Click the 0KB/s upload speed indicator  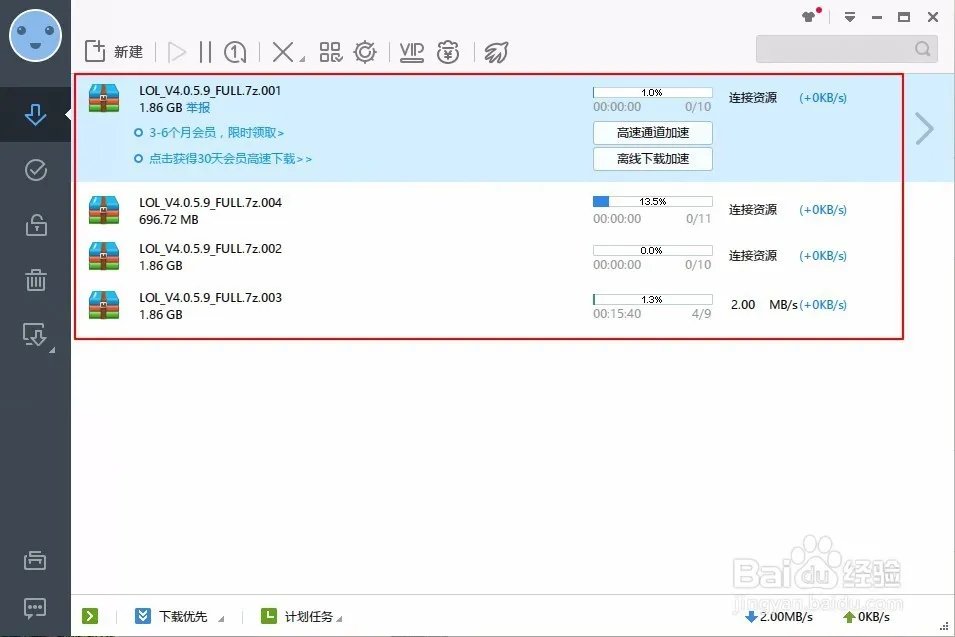(866, 617)
